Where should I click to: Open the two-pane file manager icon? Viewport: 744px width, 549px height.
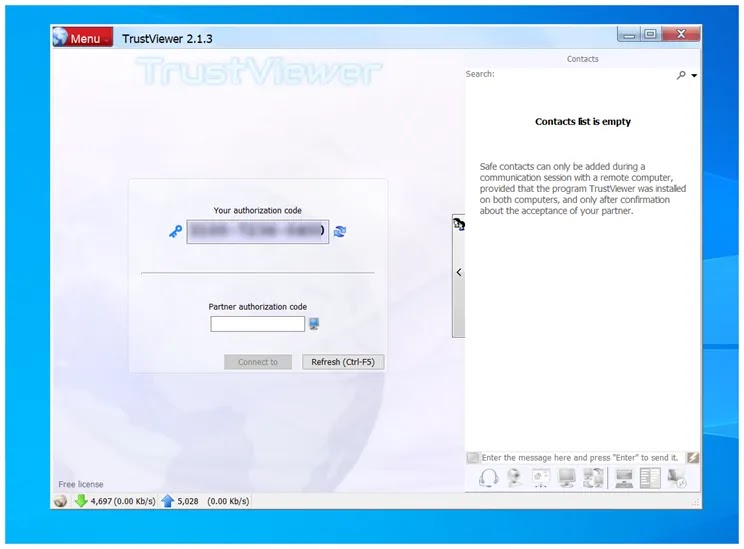pyautogui.click(x=650, y=478)
